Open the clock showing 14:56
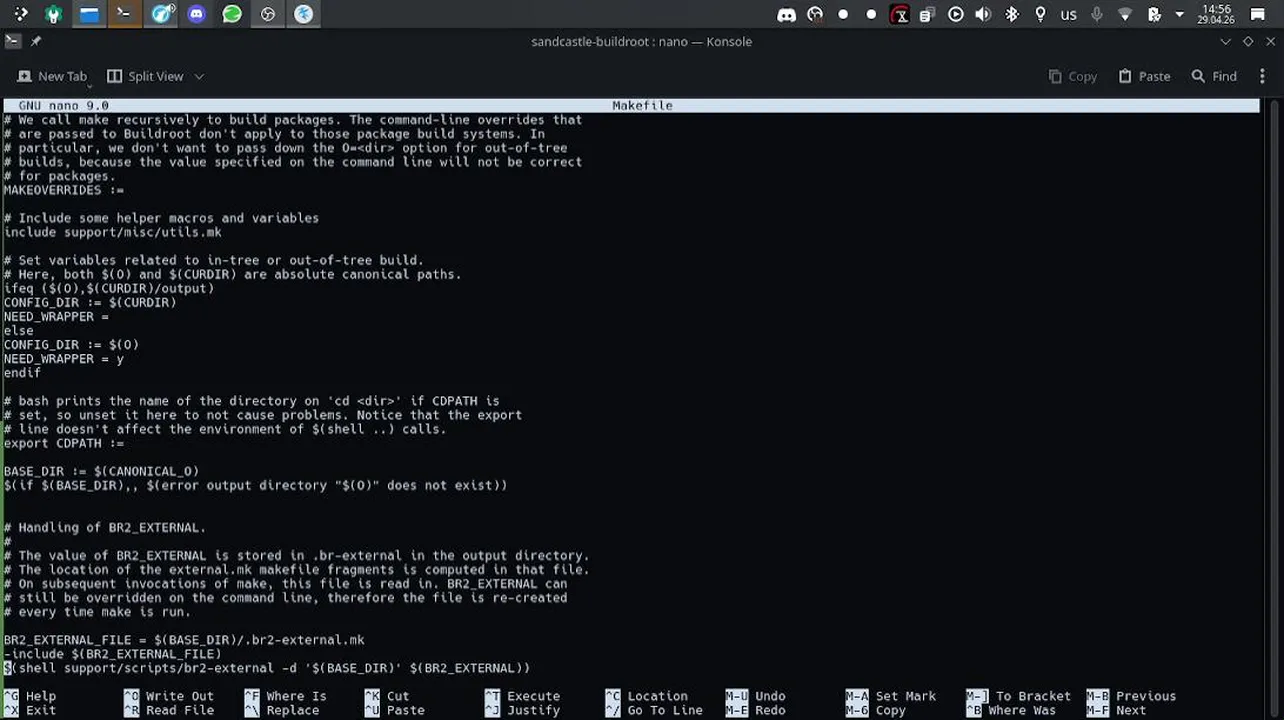 pos(1216,15)
